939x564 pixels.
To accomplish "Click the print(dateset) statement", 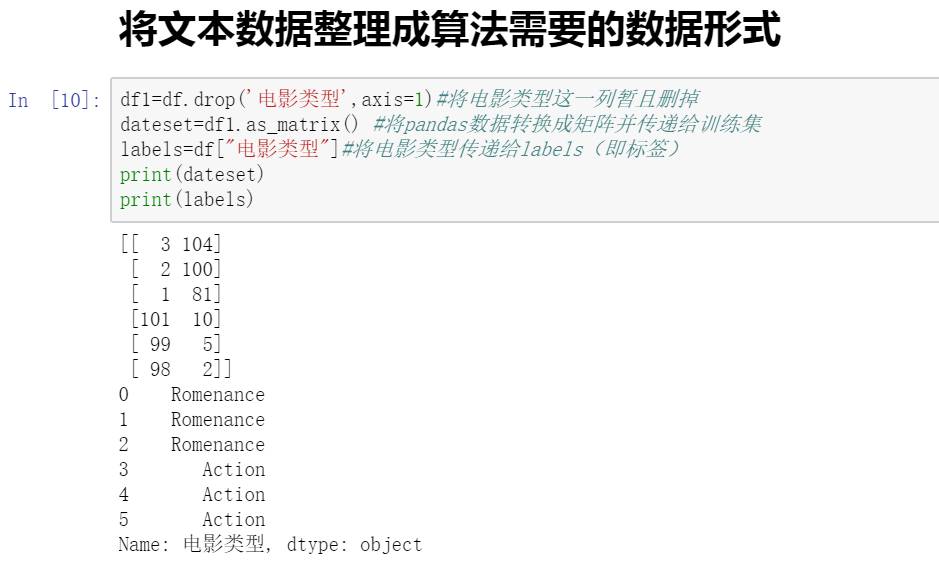I will [192, 174].
